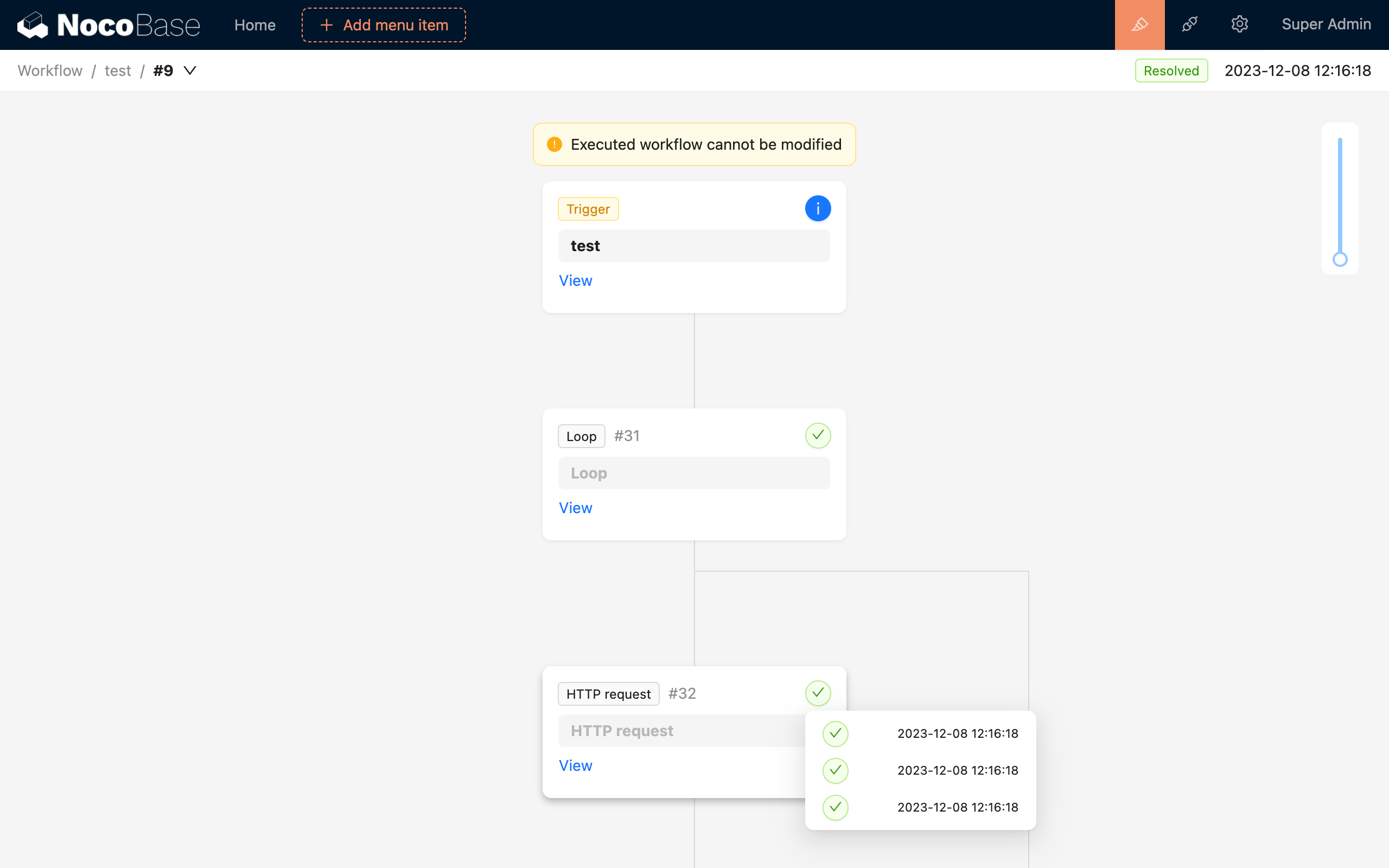Open the settings gear icon
This screenshot has width=1389, height=868.
click(1239, 25)
